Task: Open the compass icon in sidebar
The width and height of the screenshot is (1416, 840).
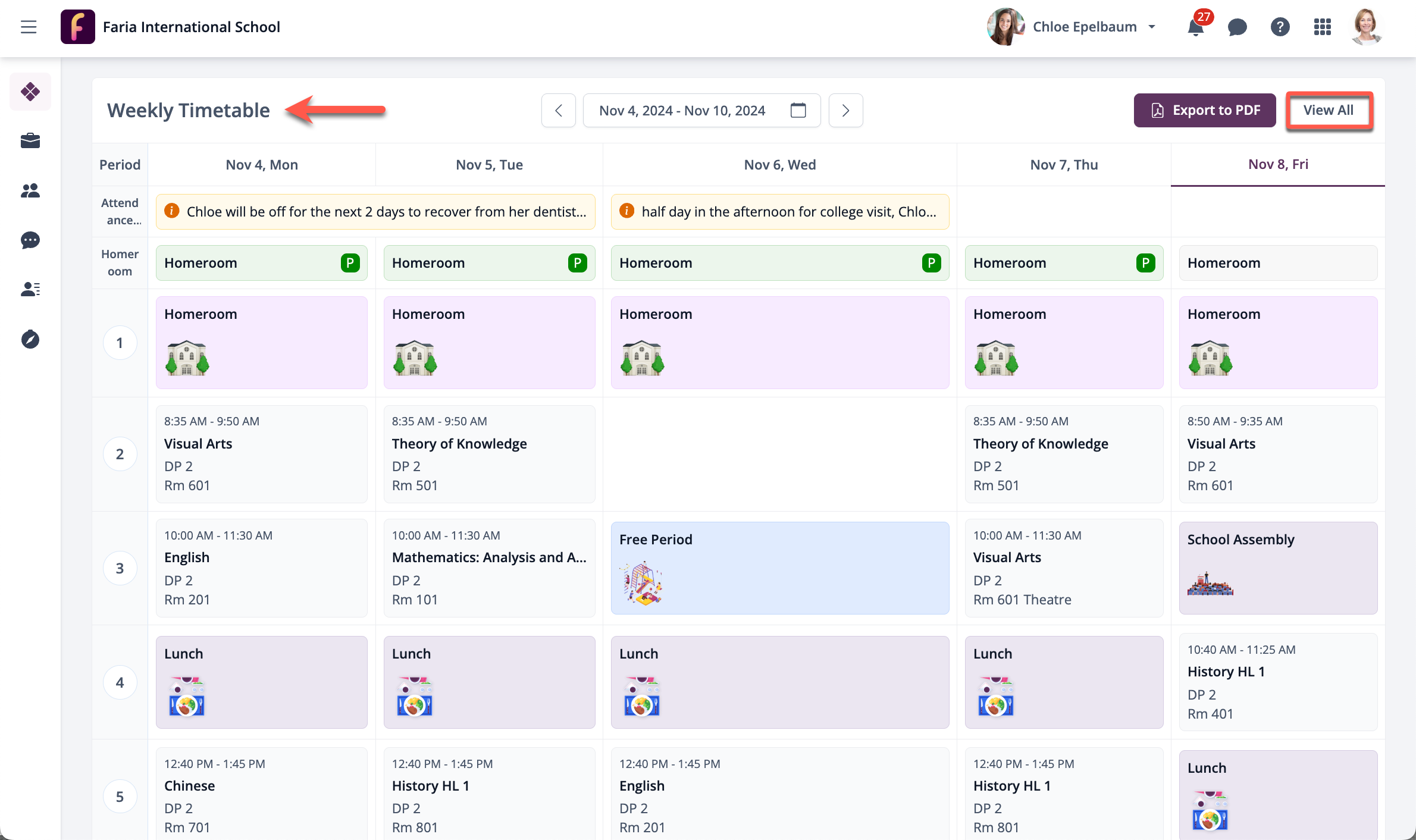Action: click(x=30, y=340)
